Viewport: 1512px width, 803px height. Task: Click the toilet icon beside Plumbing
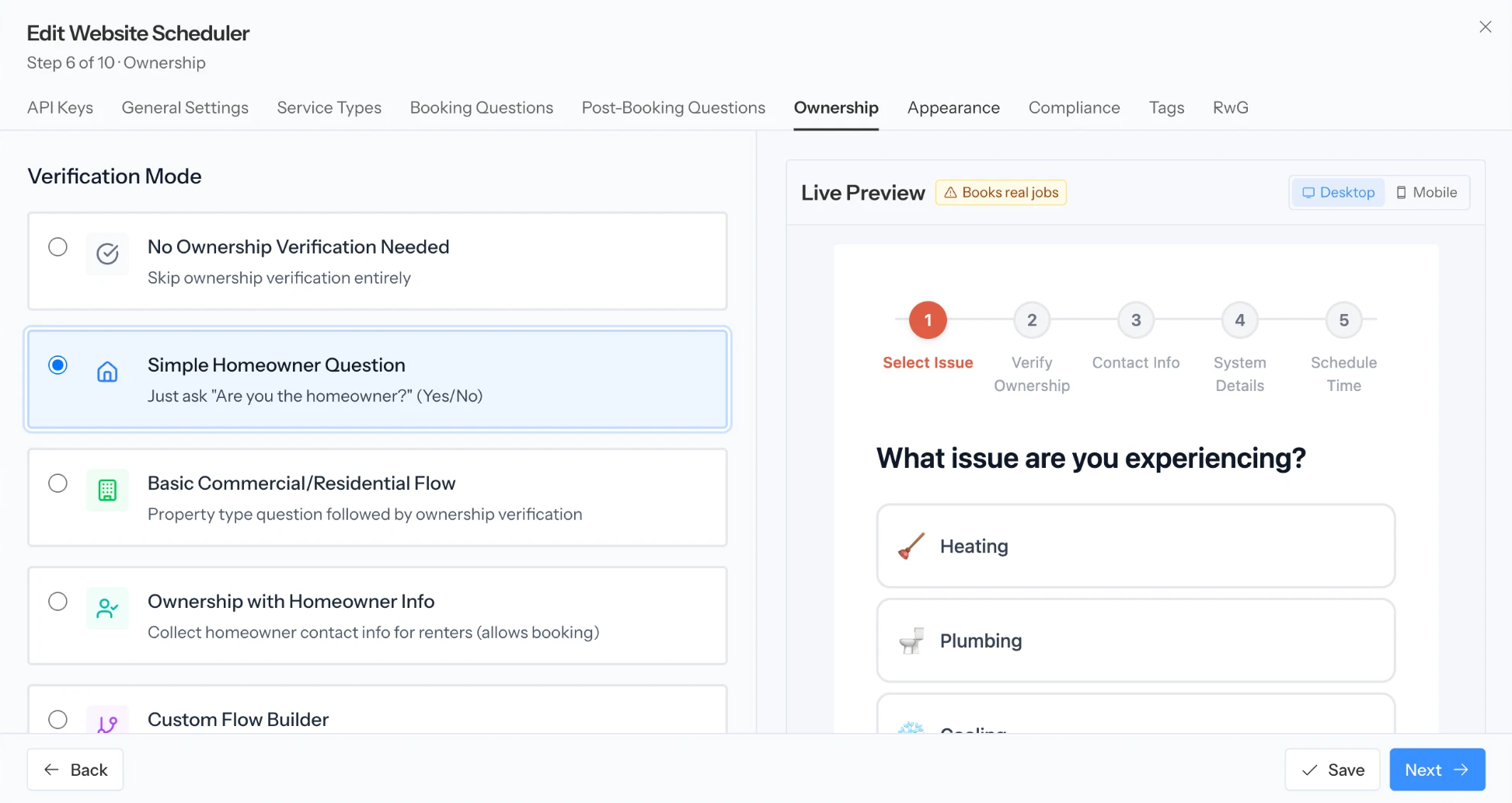point(911,641)
